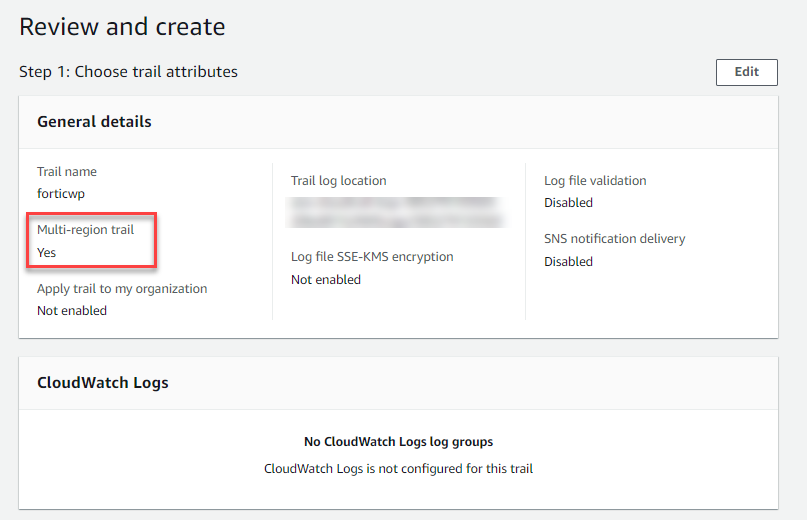Click the Yes value under Multi-region trail
The width and height of the screenshot is (807, 520).
(x=47, y=252)
